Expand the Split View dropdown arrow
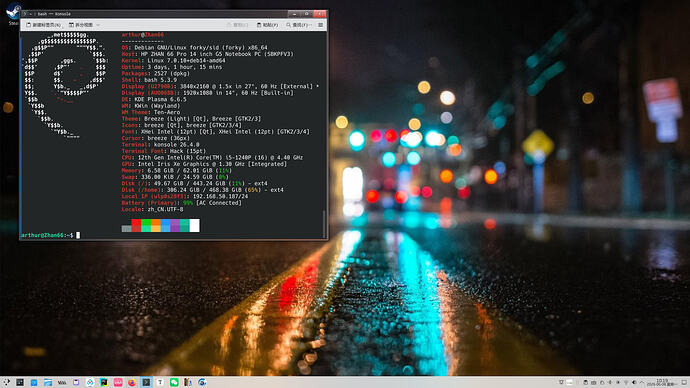 tap(98, 25)
